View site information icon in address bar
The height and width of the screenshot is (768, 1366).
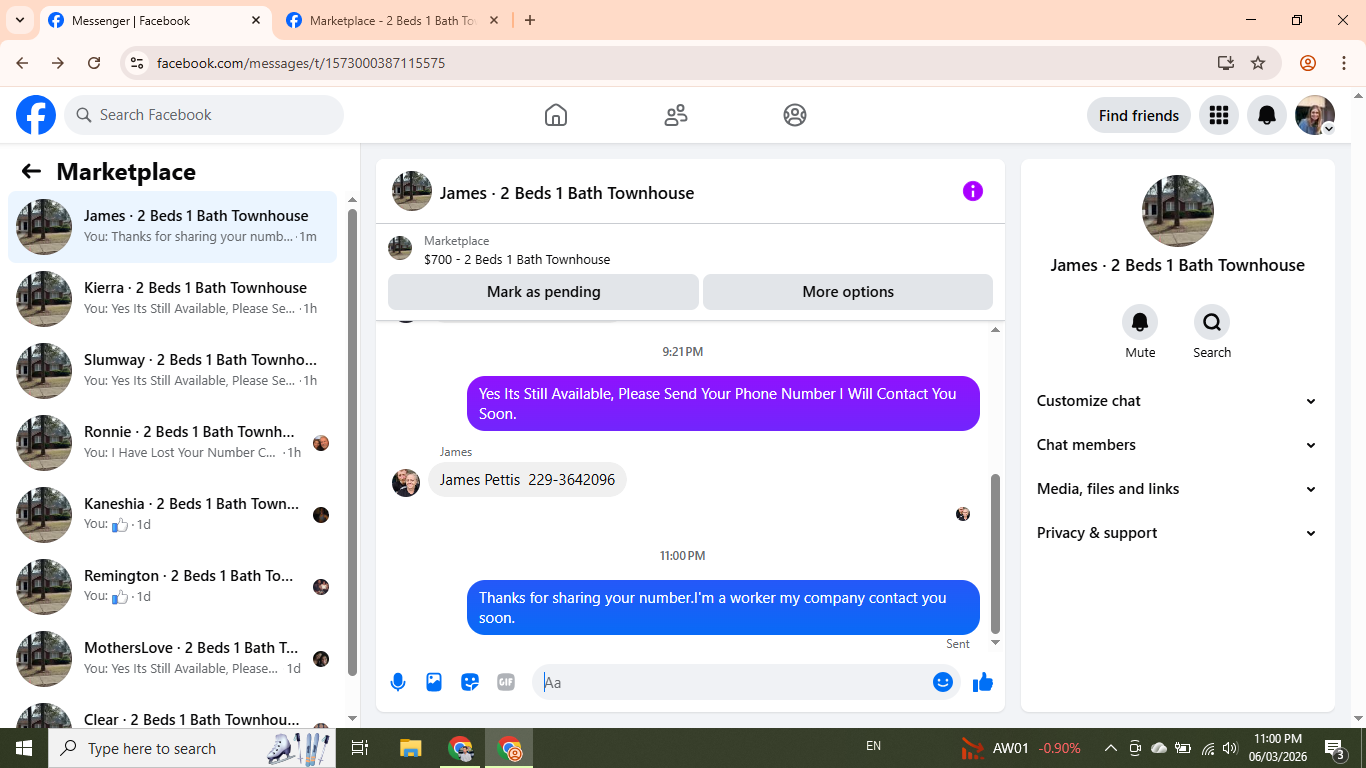[x=138, y=63]
